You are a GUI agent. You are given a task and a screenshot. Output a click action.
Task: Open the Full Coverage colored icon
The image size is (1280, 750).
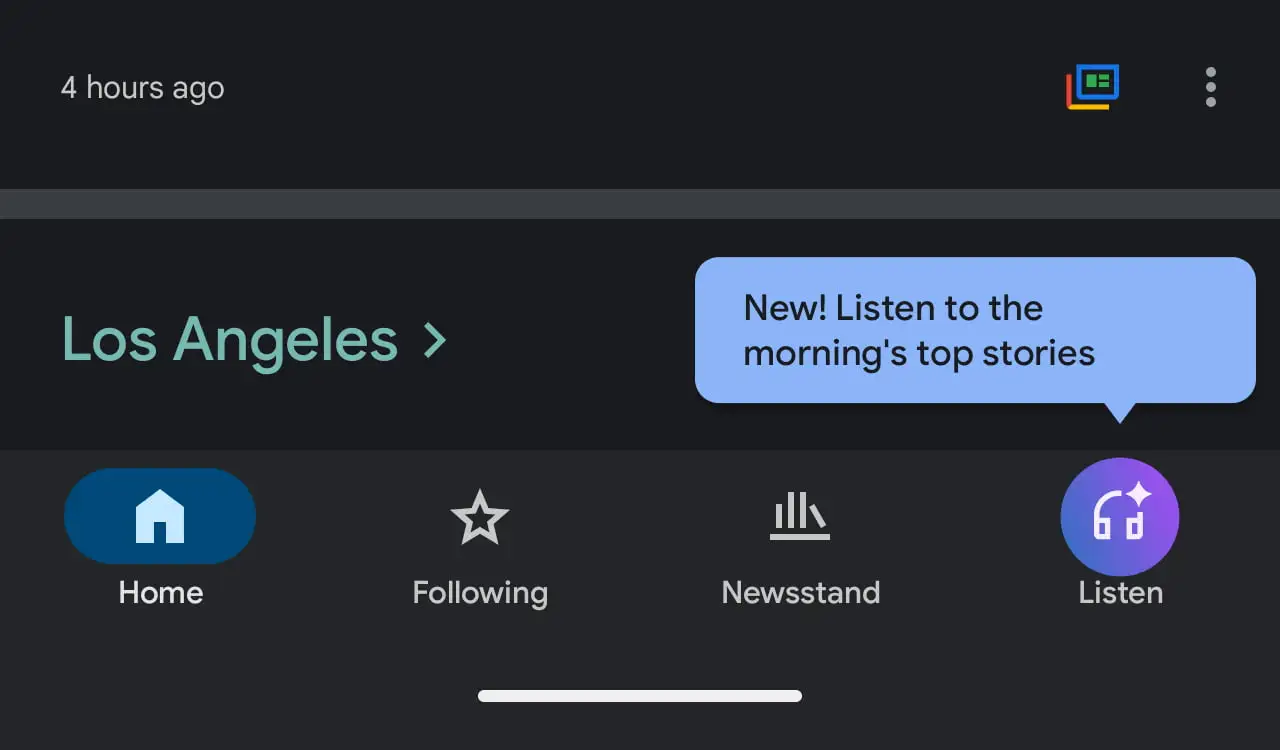point(1092,87)
